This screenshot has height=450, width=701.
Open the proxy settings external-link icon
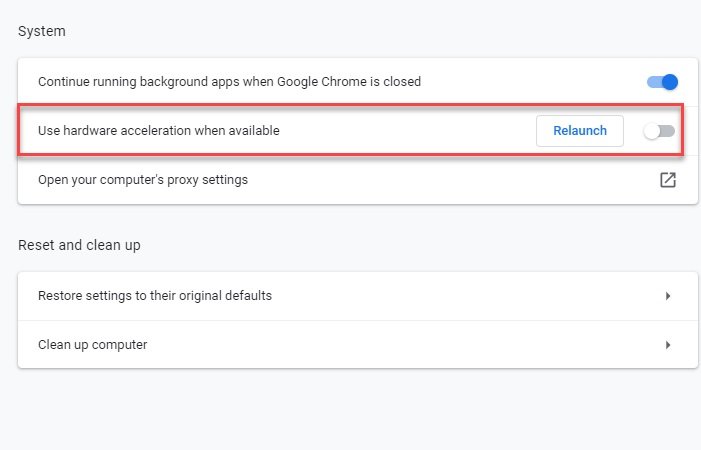coord(668,180)
